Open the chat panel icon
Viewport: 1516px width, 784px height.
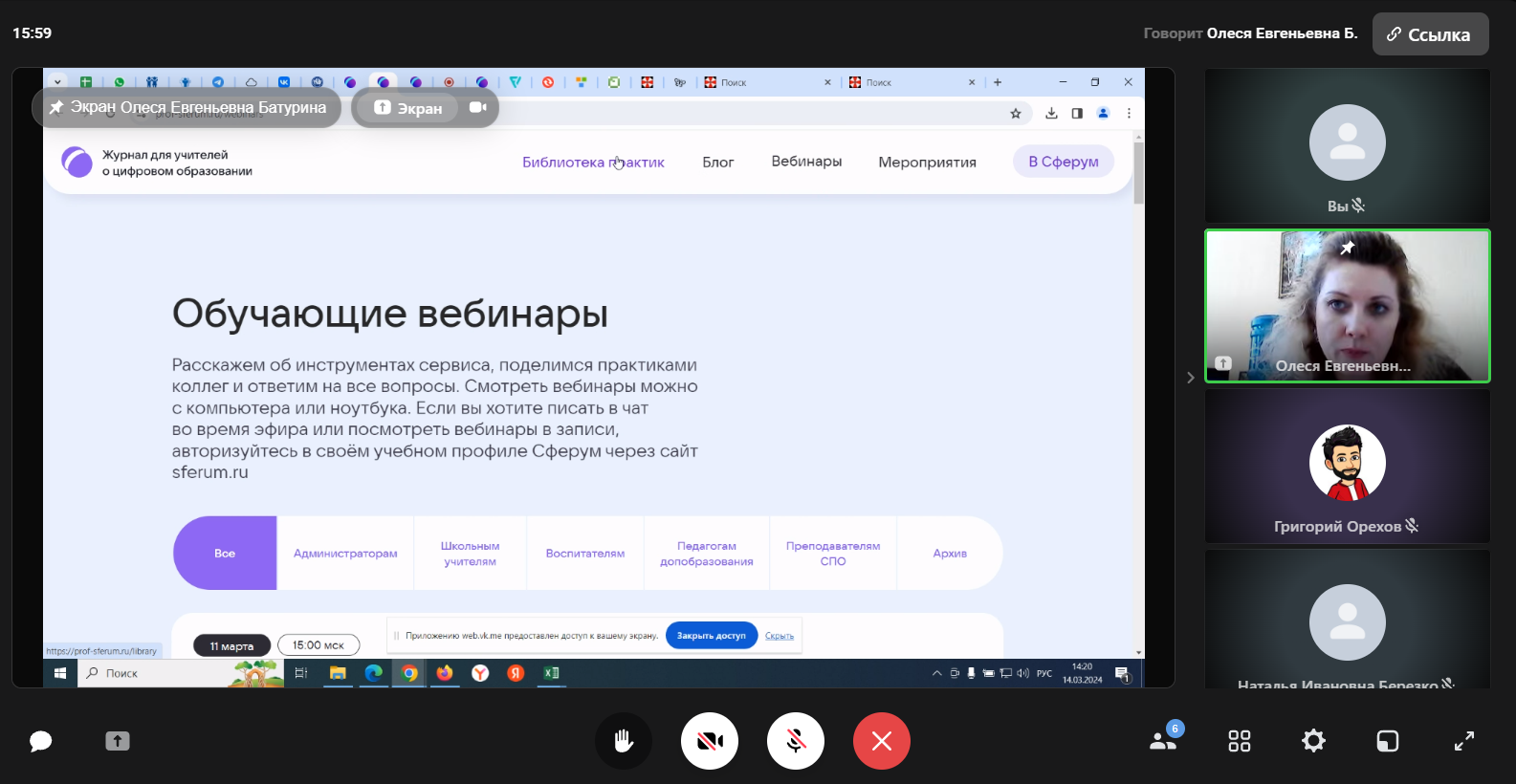tap(40, 741)
